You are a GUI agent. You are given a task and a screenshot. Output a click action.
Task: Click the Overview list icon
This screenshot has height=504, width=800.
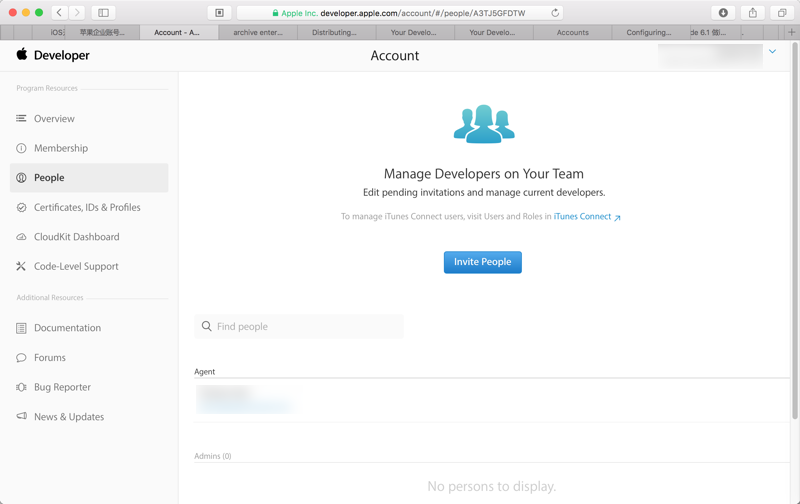click(21, 118)
